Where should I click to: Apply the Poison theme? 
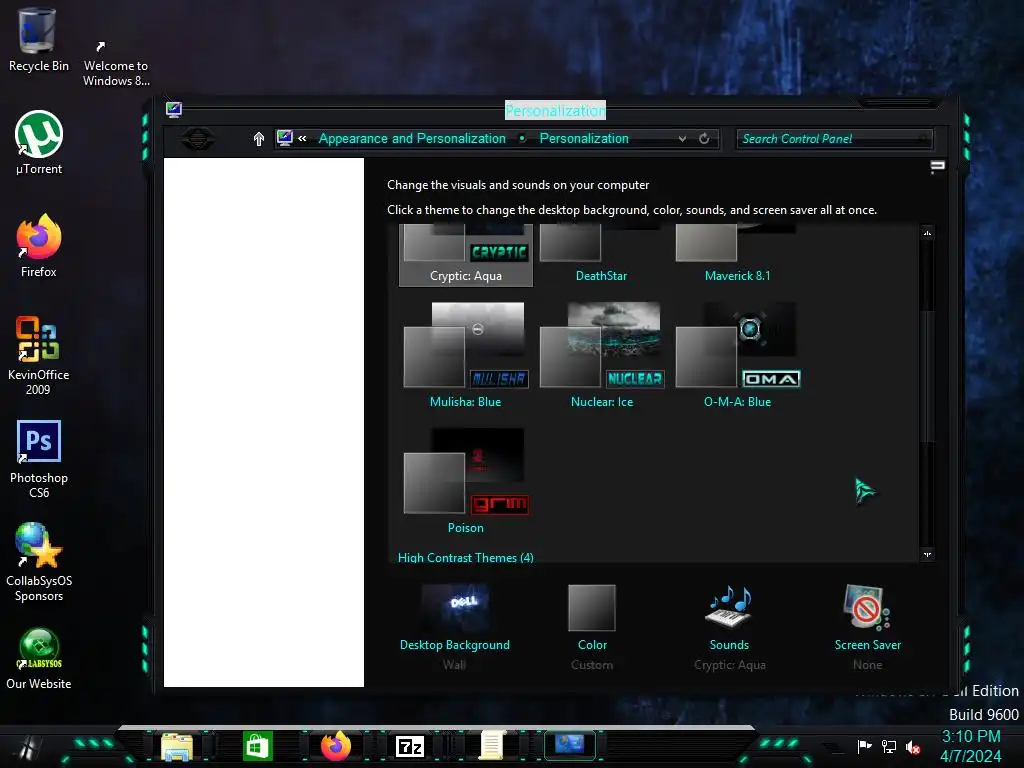466,481
